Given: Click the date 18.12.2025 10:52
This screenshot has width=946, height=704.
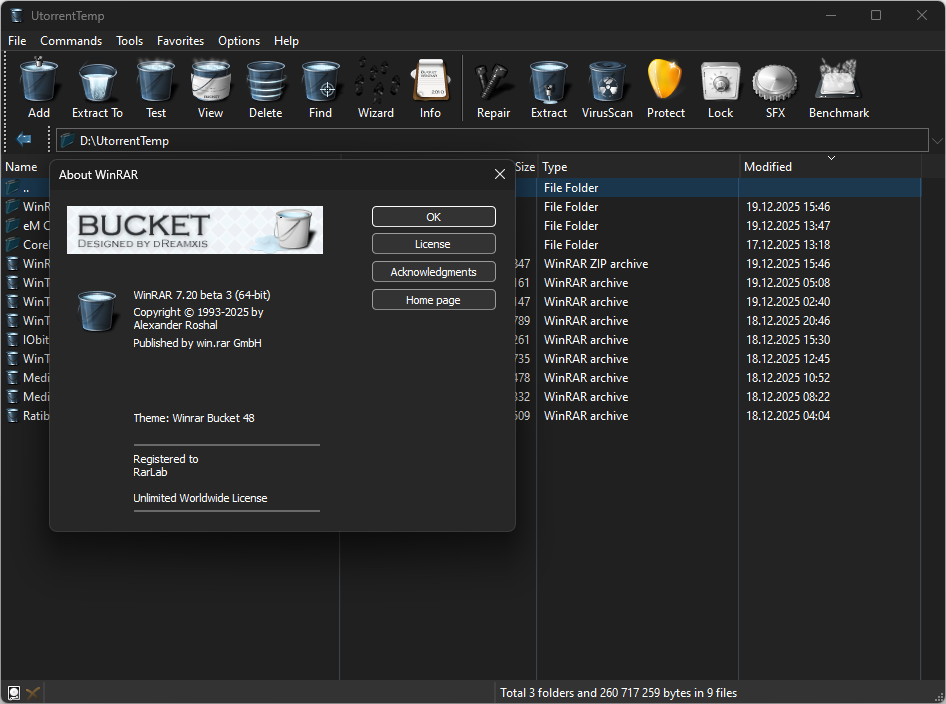Looking at the screenshot, I should (788, 378).
